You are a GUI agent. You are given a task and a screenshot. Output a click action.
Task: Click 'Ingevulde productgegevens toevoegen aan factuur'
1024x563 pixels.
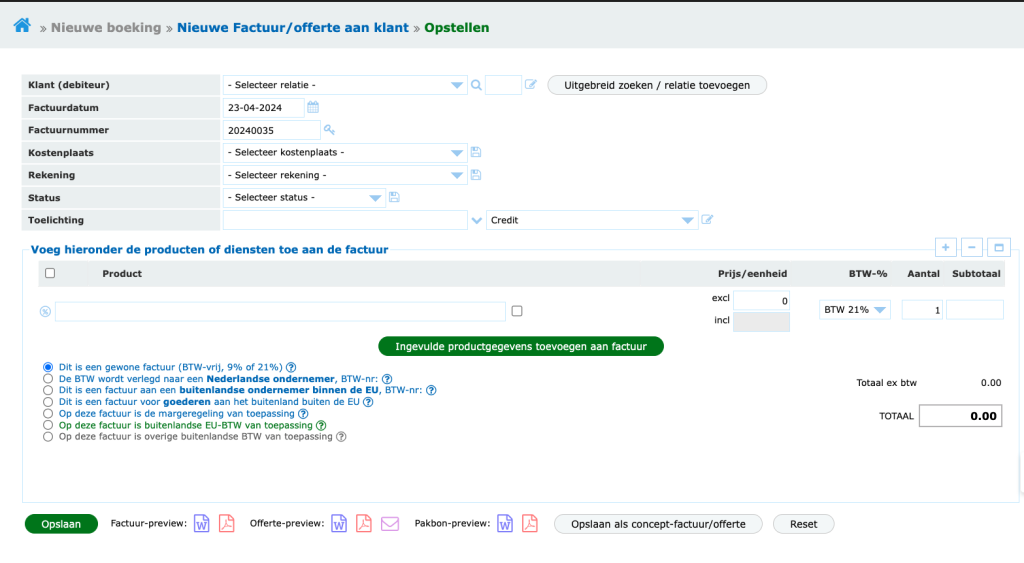point(520,346)
